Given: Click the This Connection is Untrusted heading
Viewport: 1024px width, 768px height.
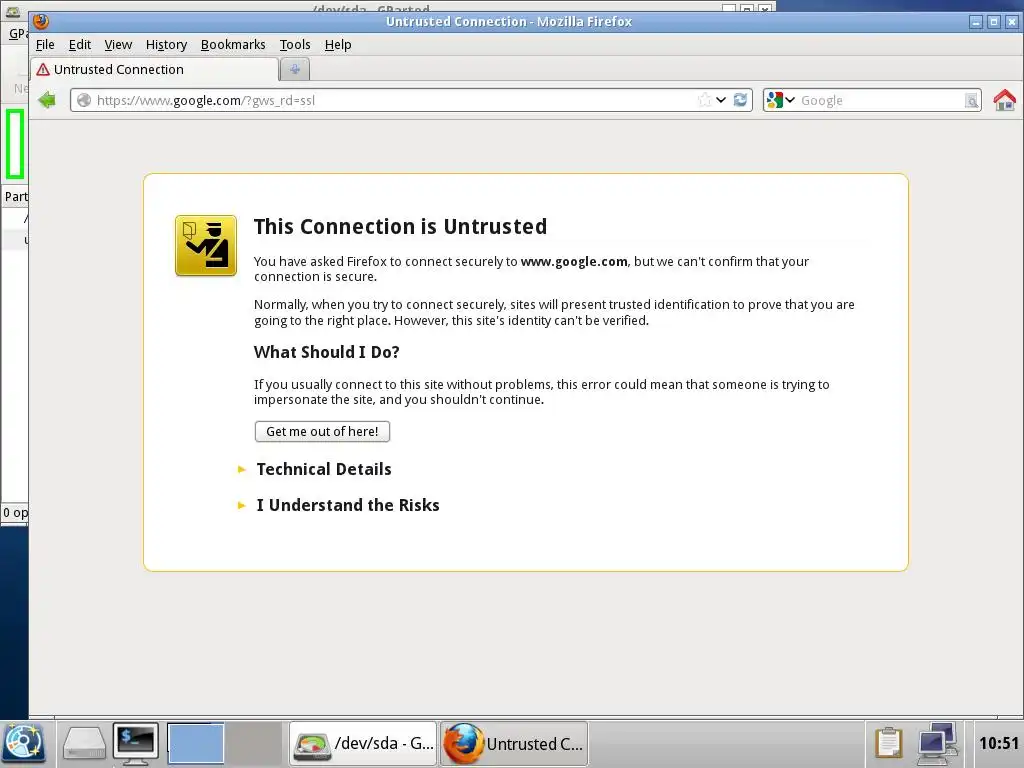Looking at the screenshot, I should [400, 227].
